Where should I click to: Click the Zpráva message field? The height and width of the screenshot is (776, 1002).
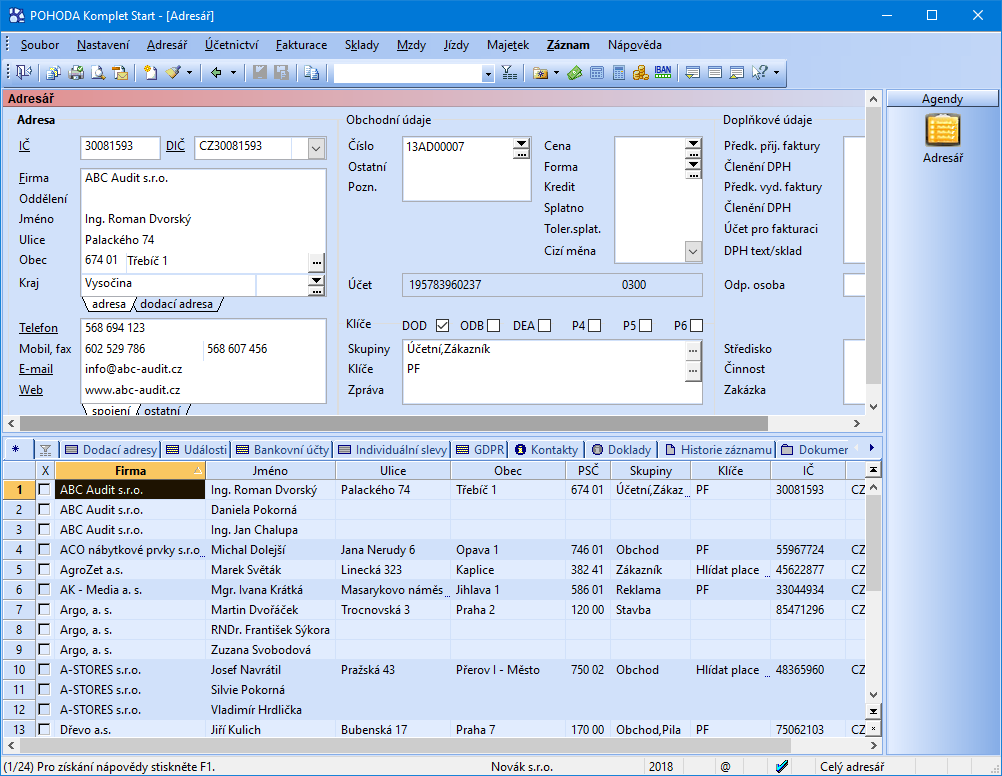[x=552, y=390]
